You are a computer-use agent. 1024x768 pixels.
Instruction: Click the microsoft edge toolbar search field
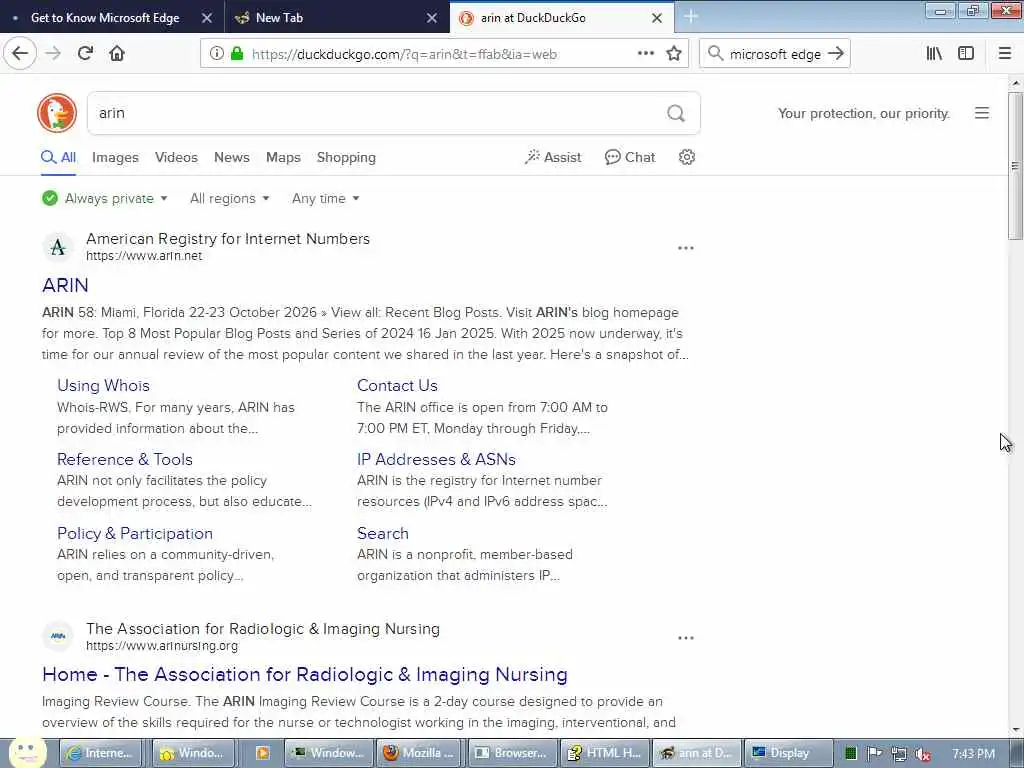pyautogui.click(x=775, y=54)
